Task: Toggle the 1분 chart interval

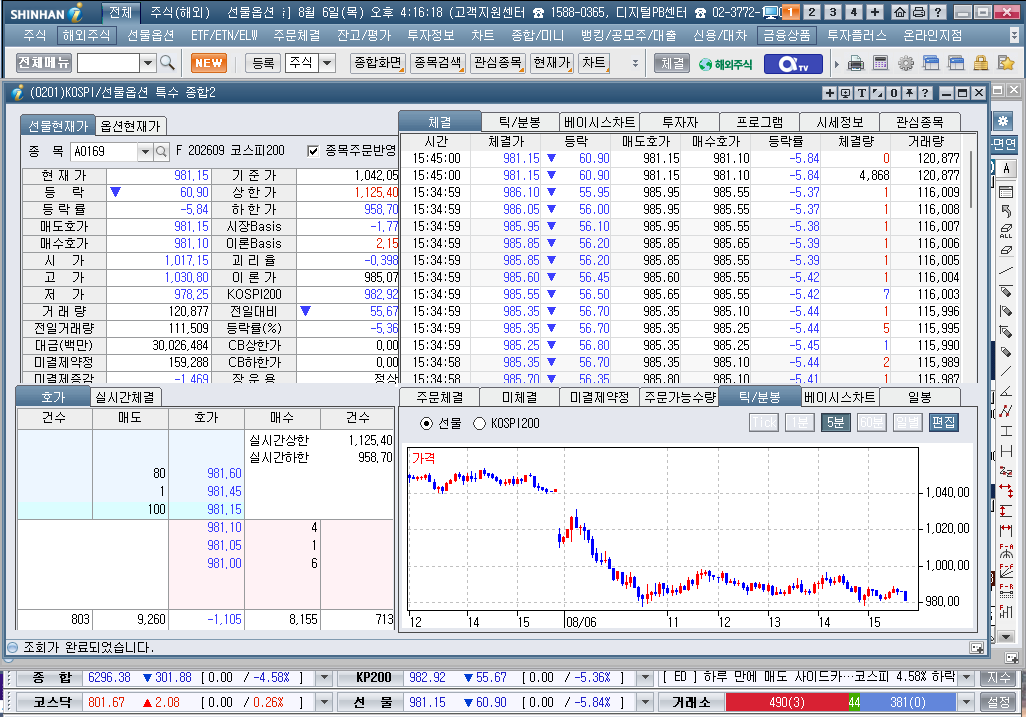Action: 799,423
